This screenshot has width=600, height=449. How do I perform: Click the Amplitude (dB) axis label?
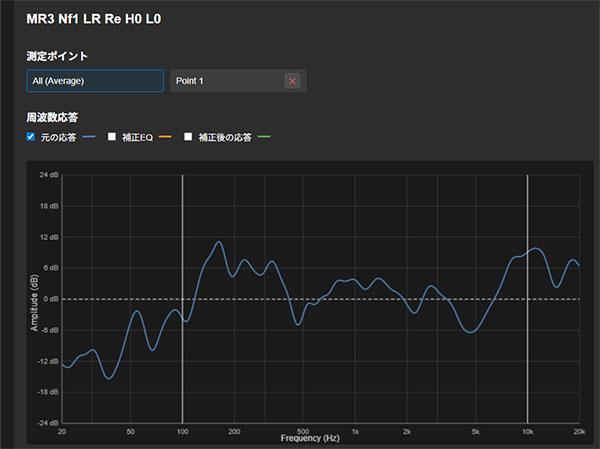click(35, 301)
